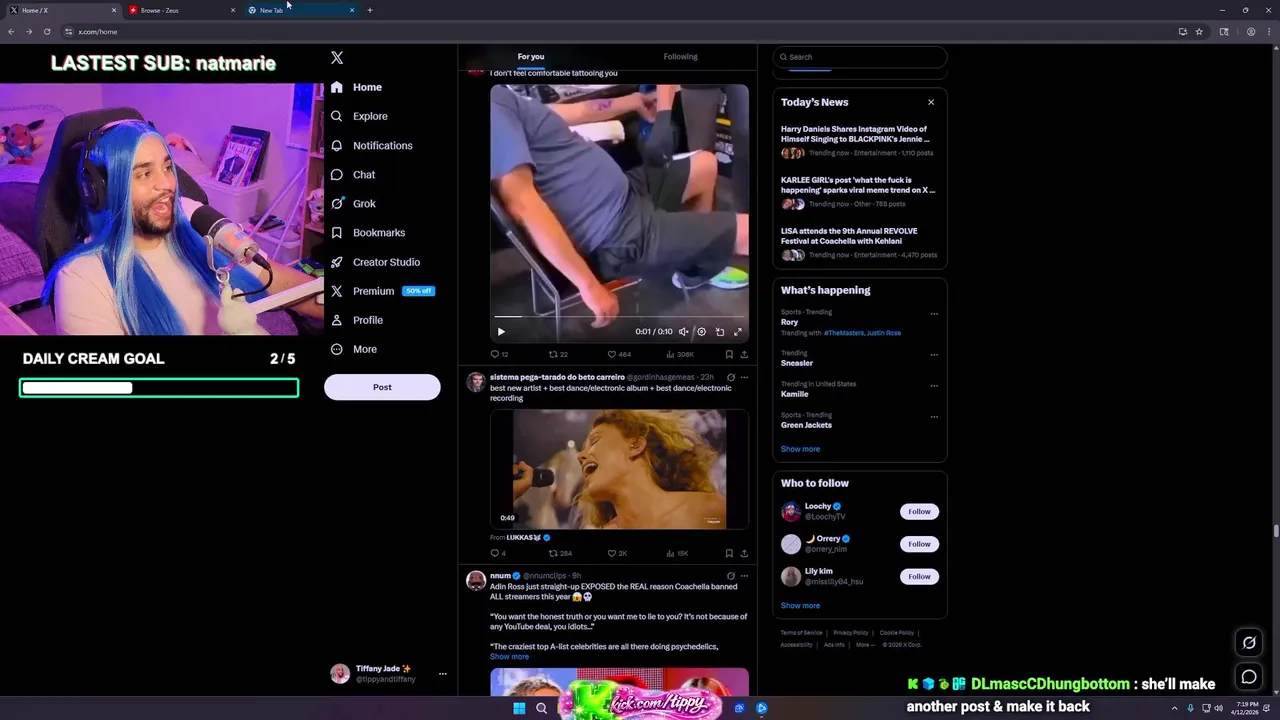
Task: Mute the tattoo video sound
Action: 684,332
